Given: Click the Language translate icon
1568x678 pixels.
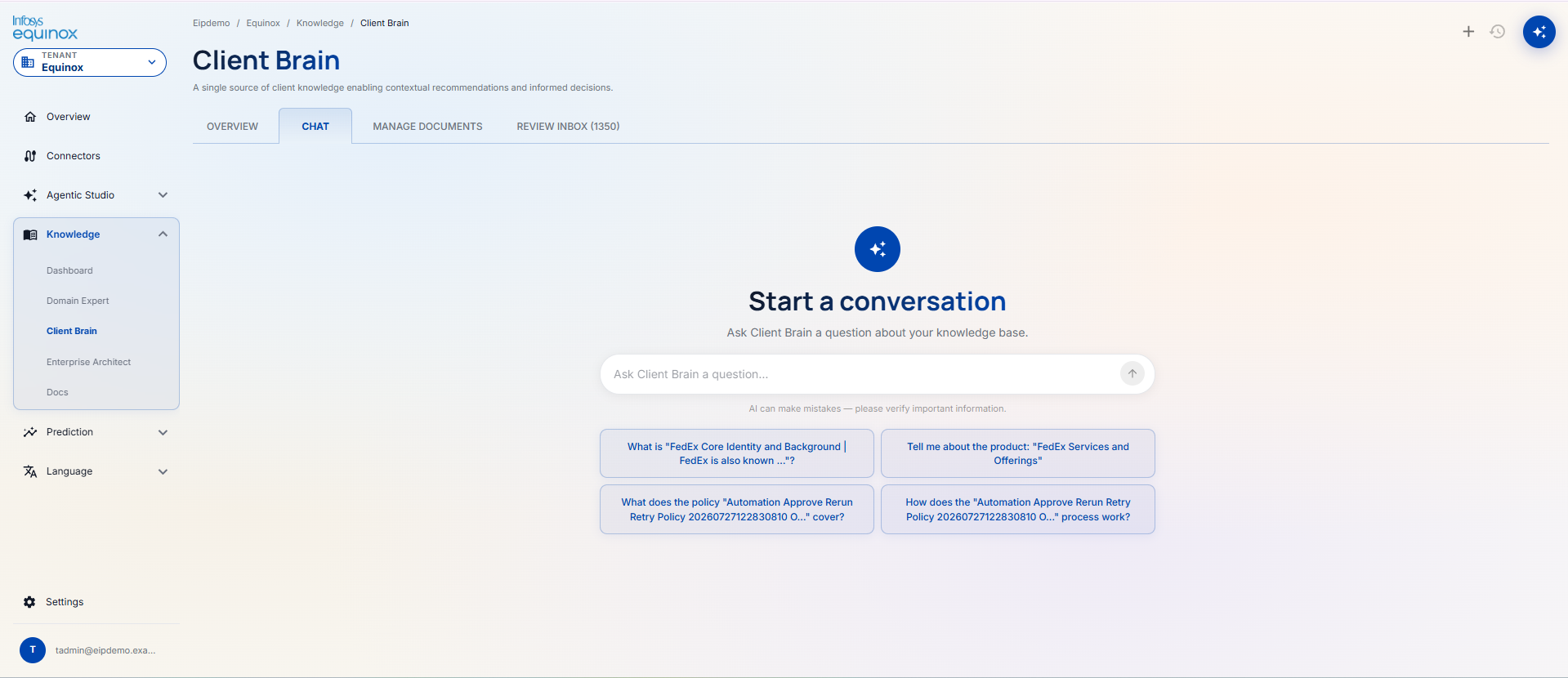Looking at the screenshot, I should (x=30, y=471).
